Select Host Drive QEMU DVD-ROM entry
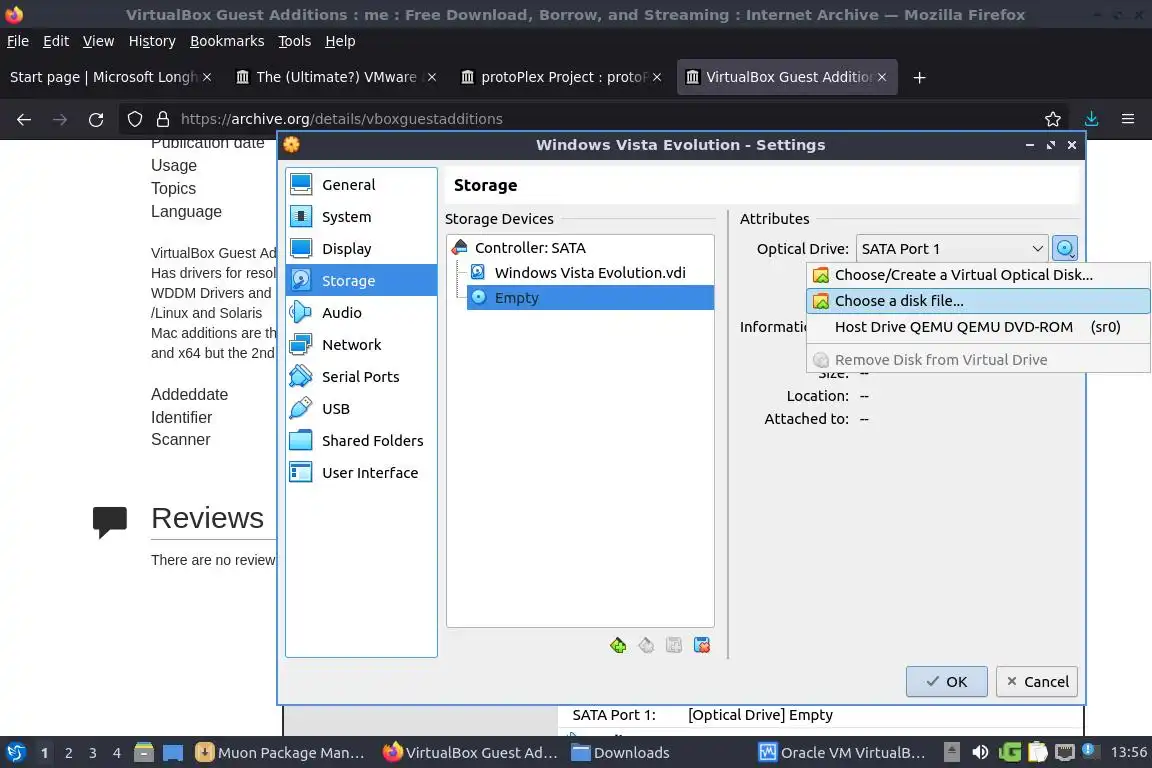The height and width of the screenshot is (768, 1152). pyautogui.click(x=978, y=327)
